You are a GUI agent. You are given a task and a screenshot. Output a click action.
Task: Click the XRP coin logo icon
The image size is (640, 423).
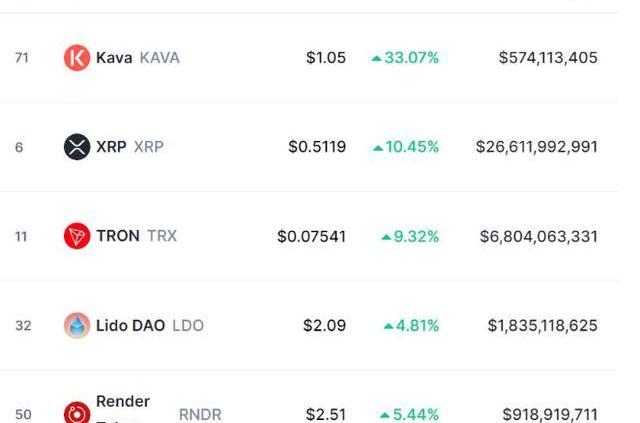coord(77,147)
